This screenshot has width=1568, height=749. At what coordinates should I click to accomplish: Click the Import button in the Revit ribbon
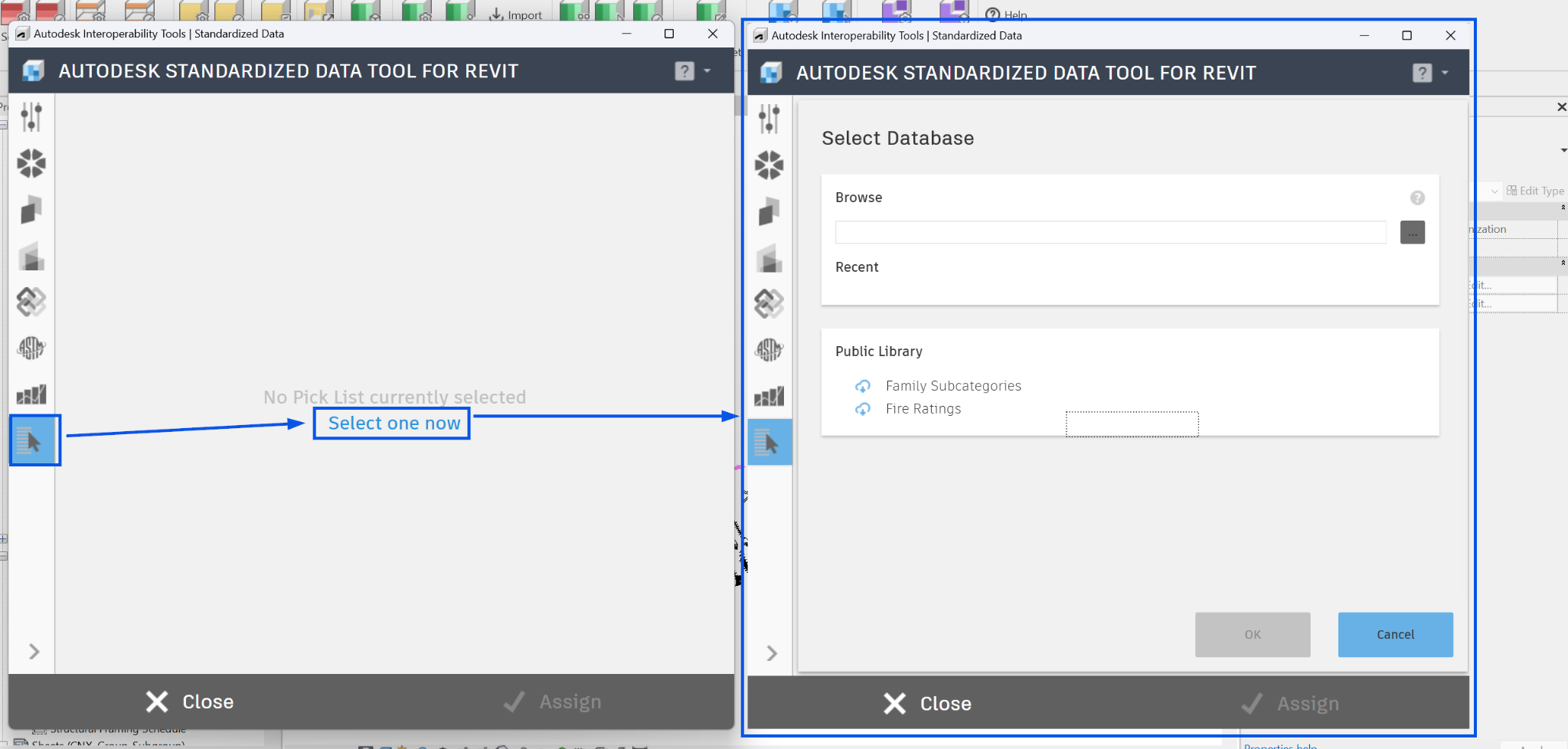[515, 15]
